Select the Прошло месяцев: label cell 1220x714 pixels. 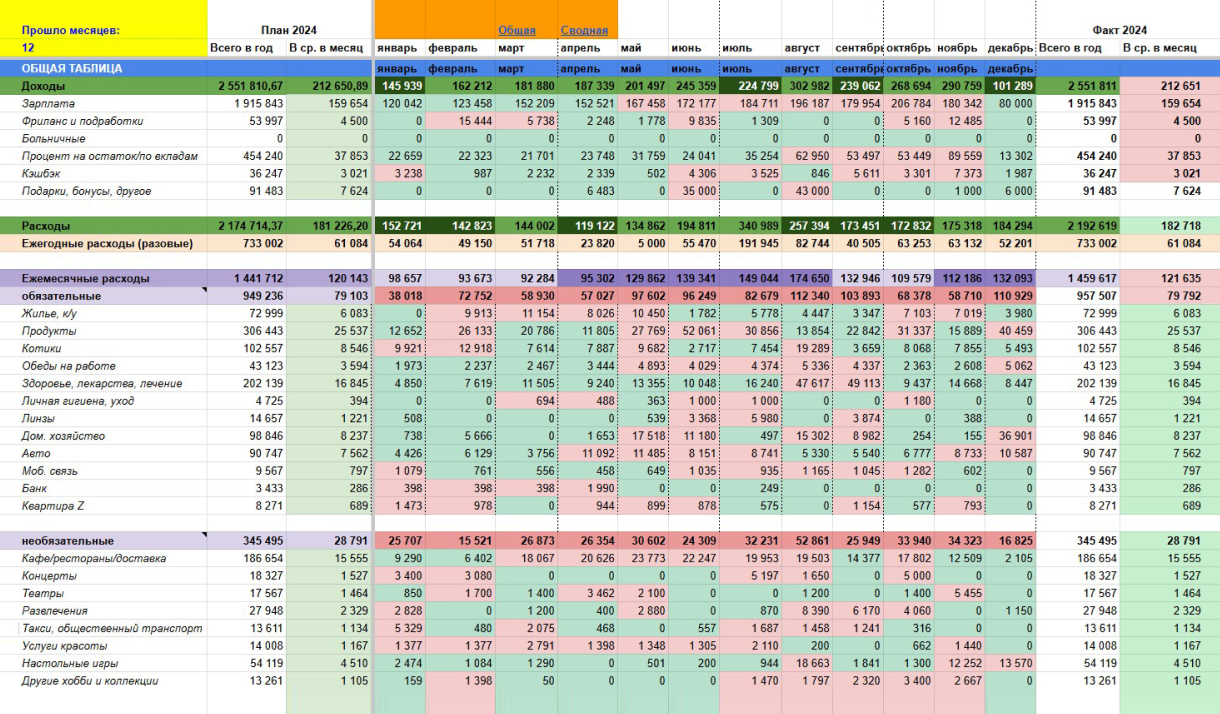pos(70,30)
